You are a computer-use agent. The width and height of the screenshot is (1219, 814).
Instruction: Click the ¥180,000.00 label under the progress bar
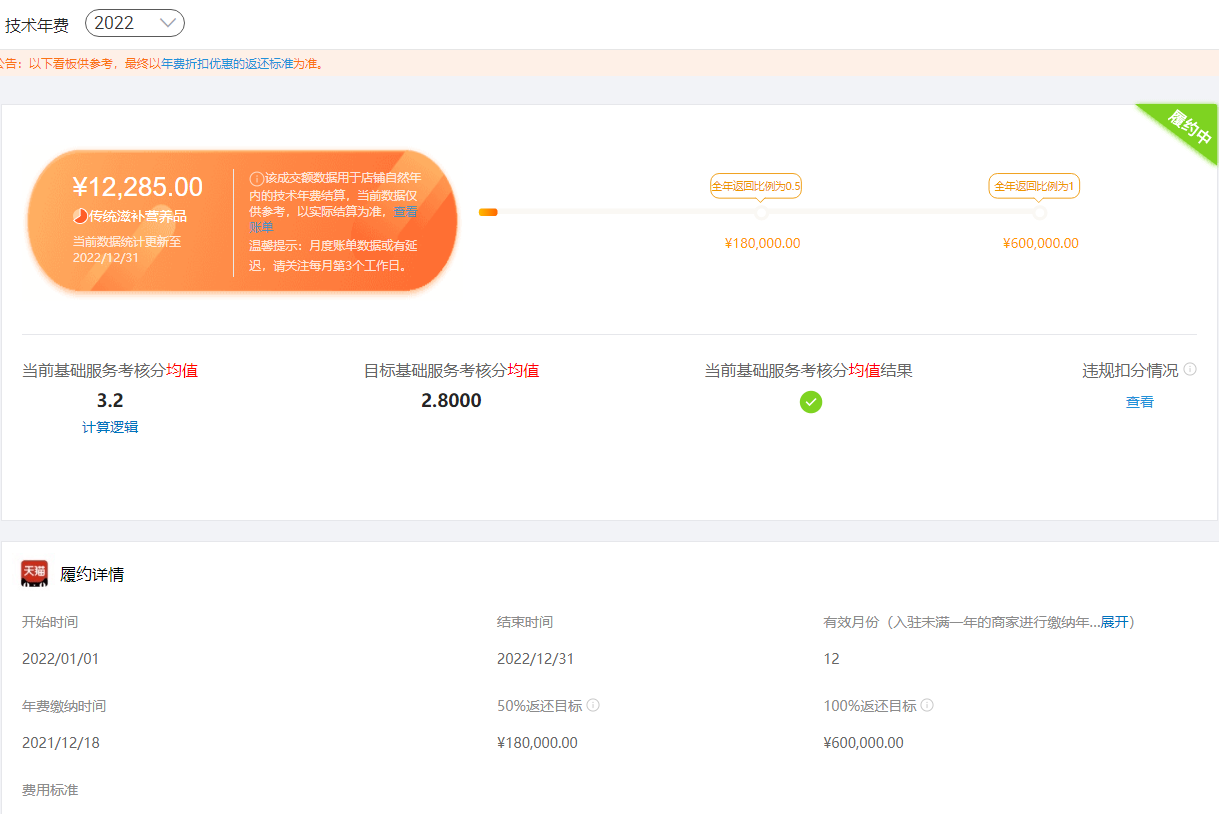[x=762, y=243]
